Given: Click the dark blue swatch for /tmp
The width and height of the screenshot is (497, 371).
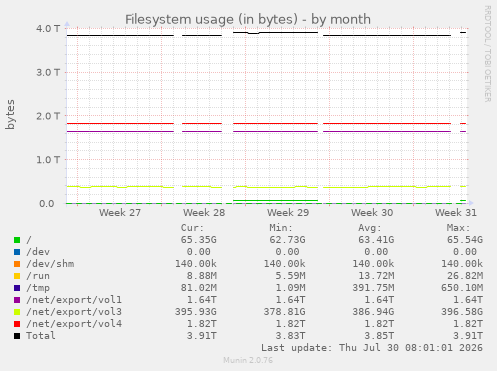Looking at the screenshot, I should point(17,288).
